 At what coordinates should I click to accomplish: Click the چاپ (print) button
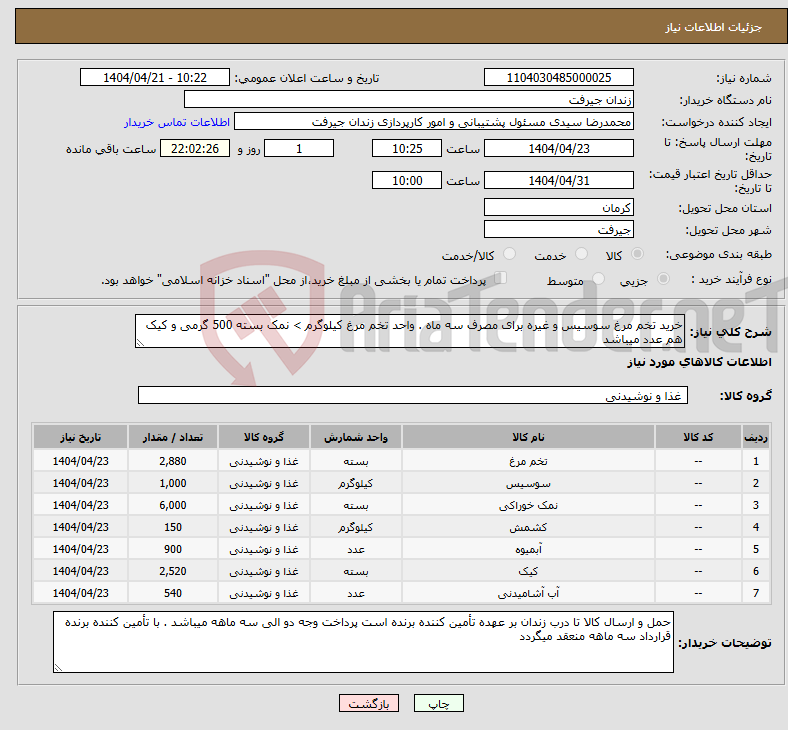[x=438, y=703]
